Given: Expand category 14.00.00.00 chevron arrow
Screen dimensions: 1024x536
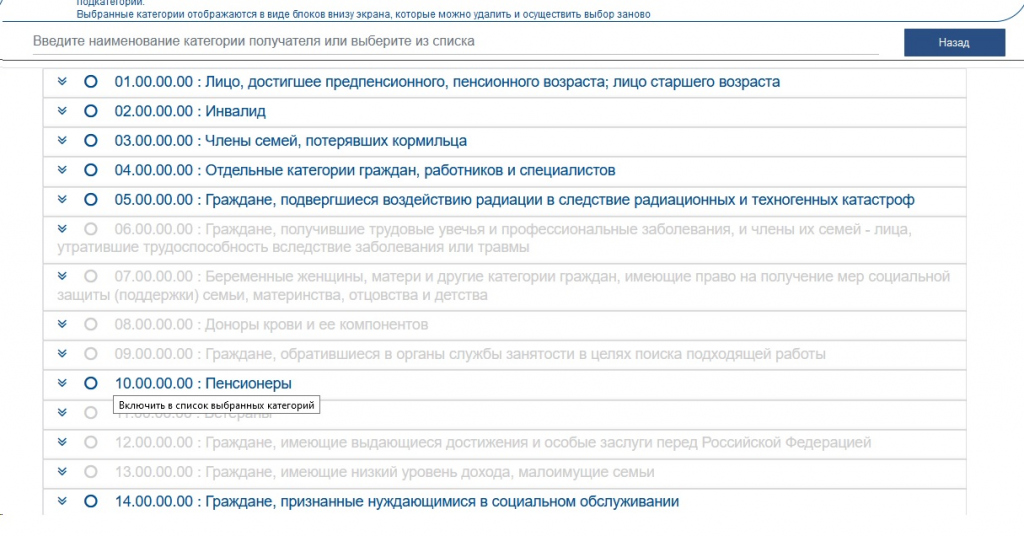Looking at the screenshot, I should point(62,501).
